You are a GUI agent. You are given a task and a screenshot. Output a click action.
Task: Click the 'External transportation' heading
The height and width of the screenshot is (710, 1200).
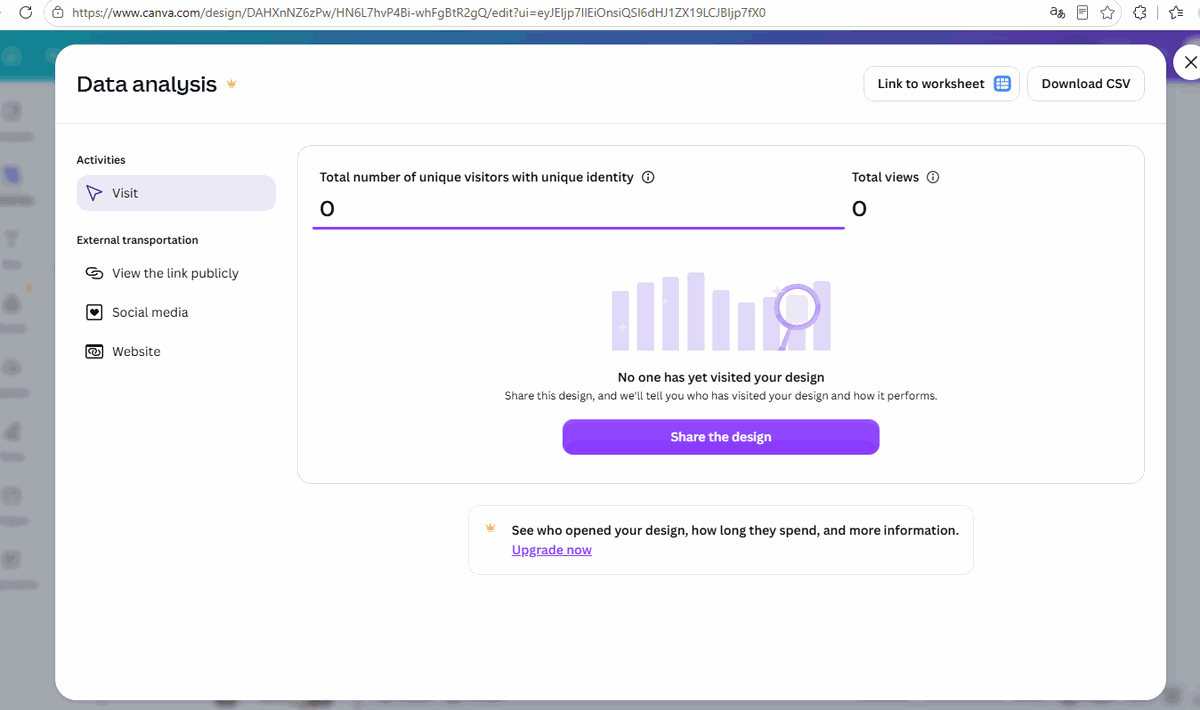(137, 240)
